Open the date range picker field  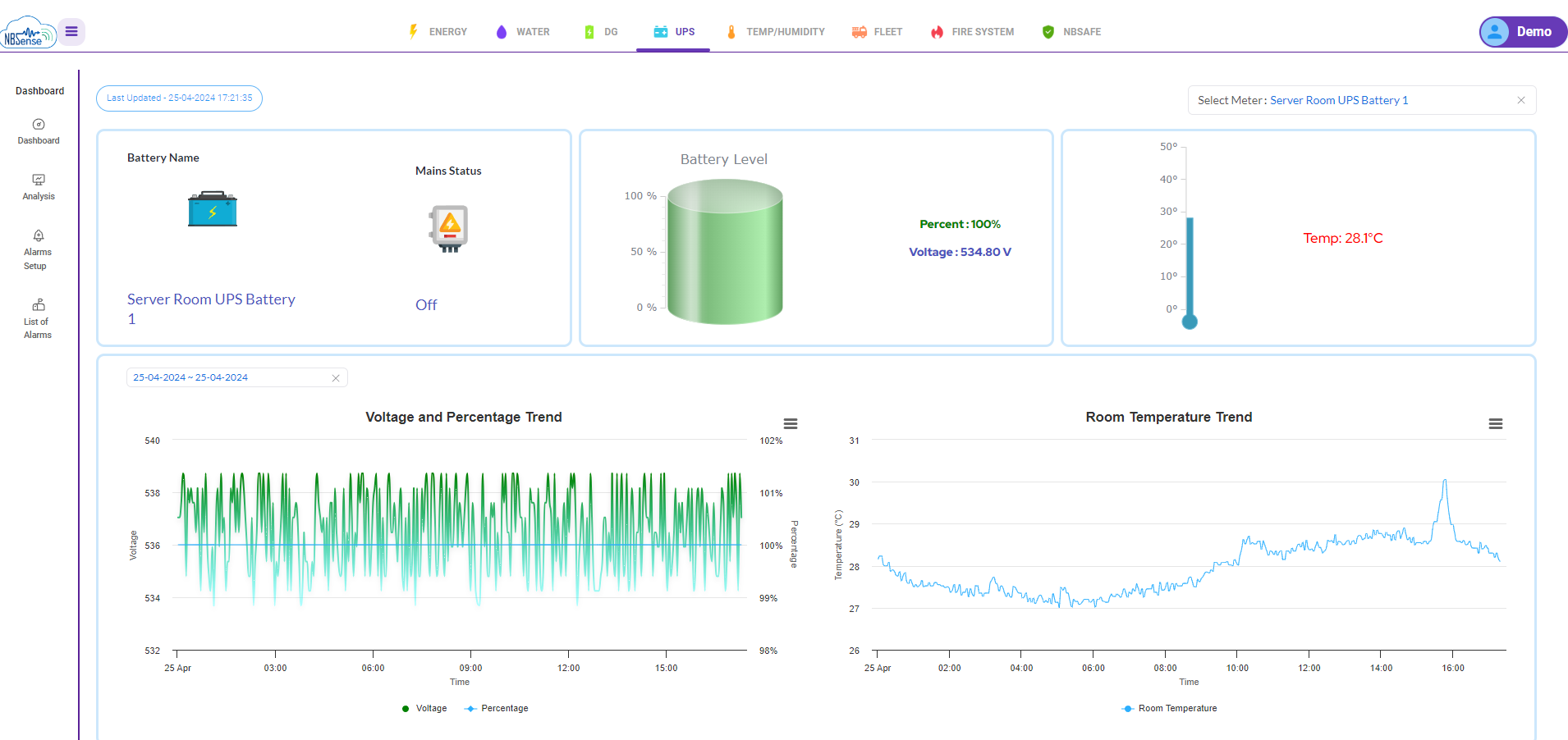tap(236, 377)
